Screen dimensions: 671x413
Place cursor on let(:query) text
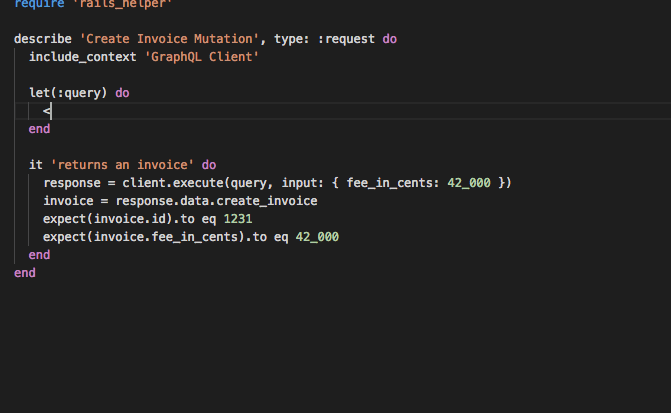pyautogui.click(x=68, y=93)
